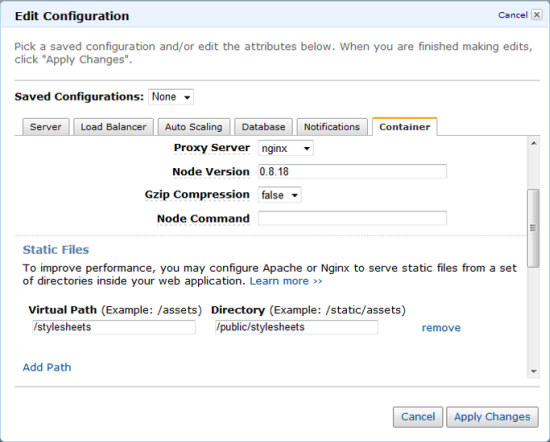Remove the /stylesheets static path
This screenshot has height=442, width=550.
click(x=441, y=328)
